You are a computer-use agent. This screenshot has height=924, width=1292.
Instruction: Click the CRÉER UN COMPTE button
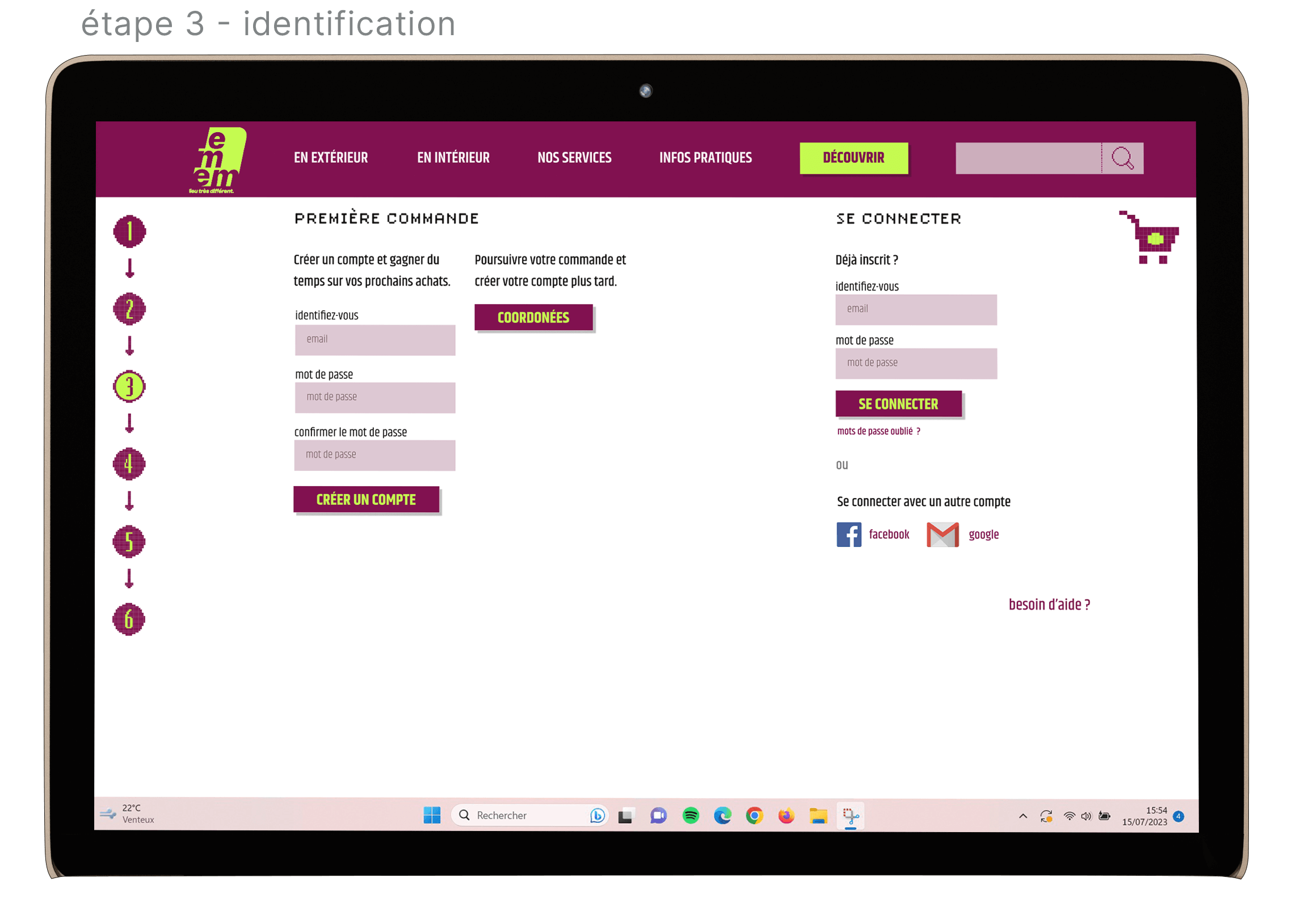click(366, 500)
